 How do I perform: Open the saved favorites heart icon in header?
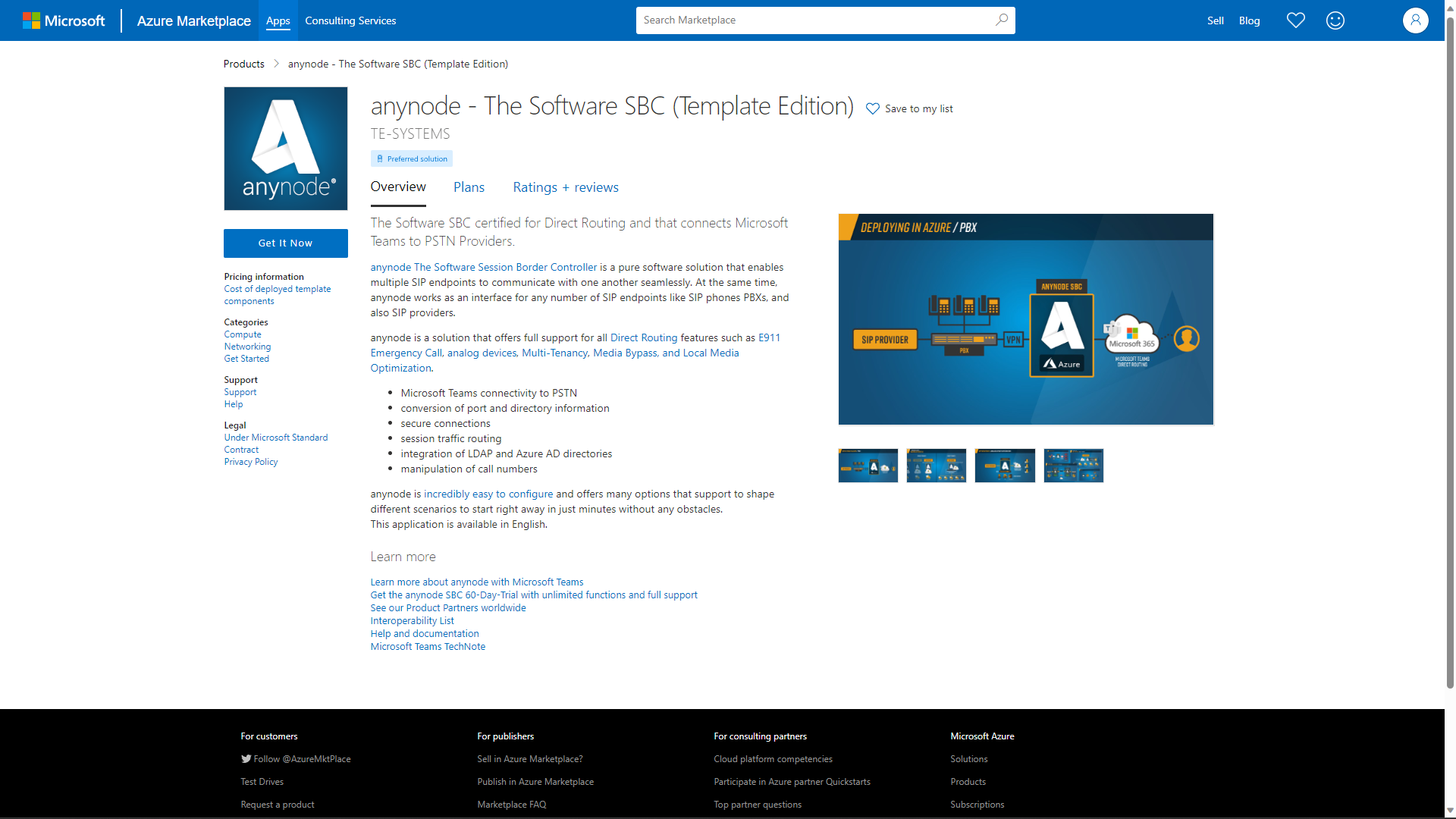click(1295, 20)
